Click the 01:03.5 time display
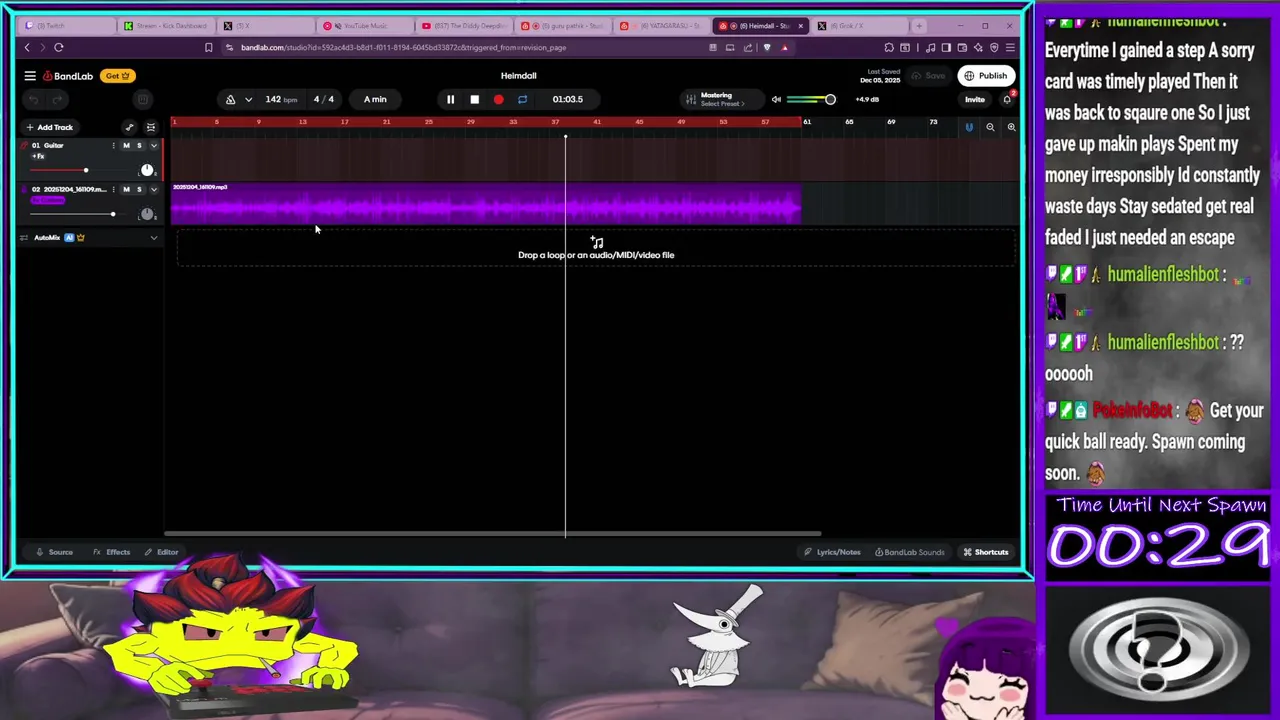1280x720 pixels. [567, 99]
